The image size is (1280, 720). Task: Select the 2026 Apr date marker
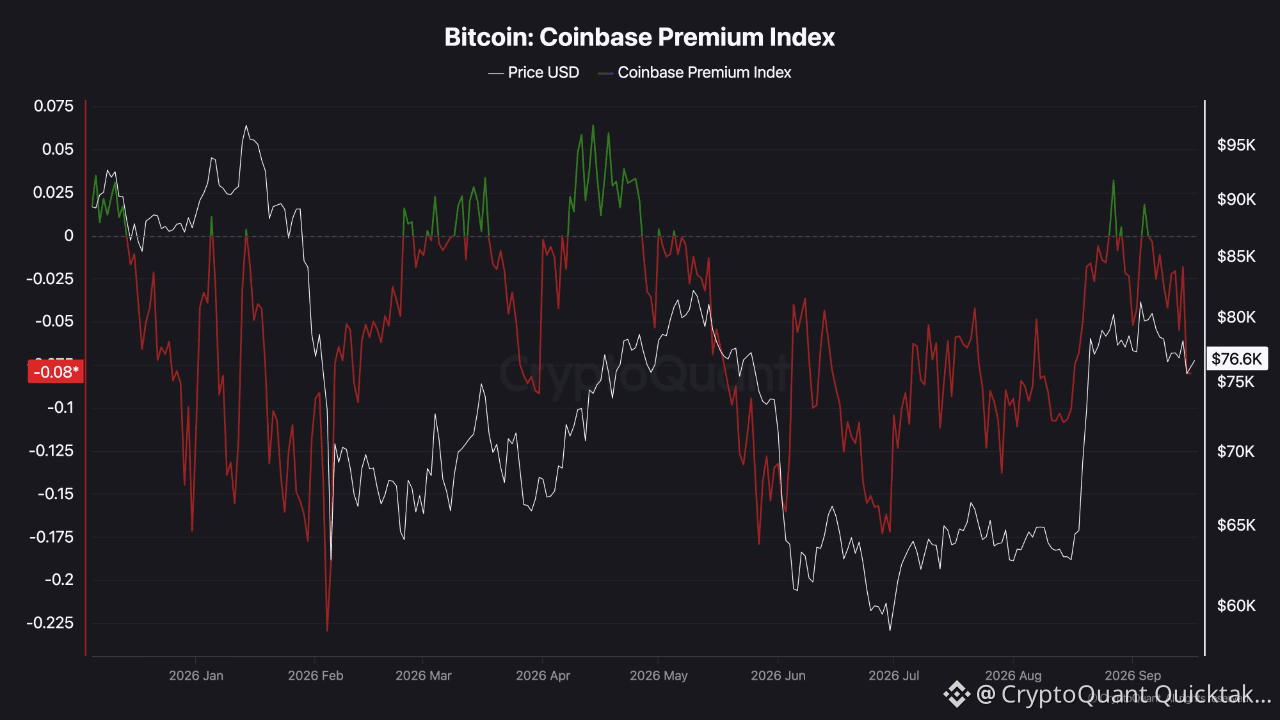pyautogui.click(x=543, y=676)
